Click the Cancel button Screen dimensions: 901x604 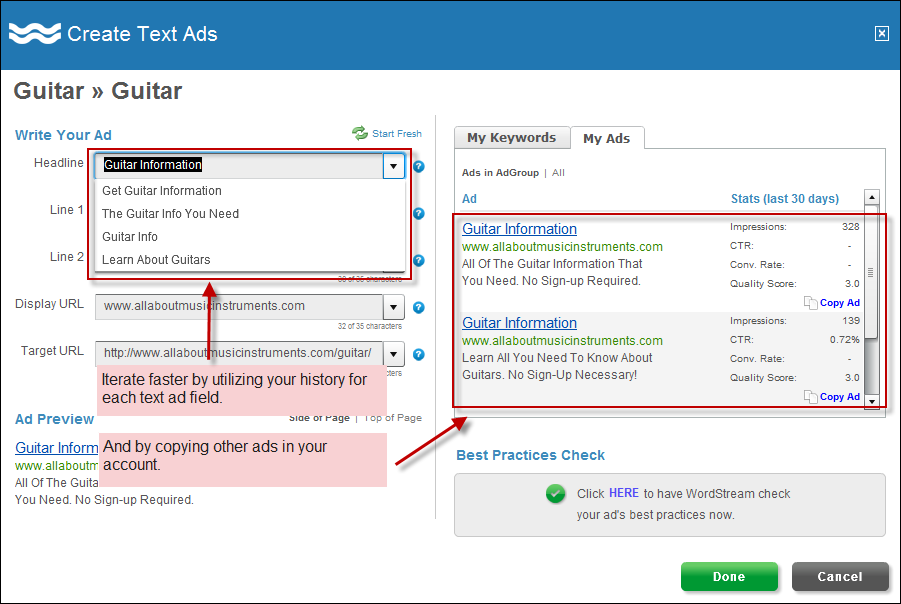pos(840,577)
